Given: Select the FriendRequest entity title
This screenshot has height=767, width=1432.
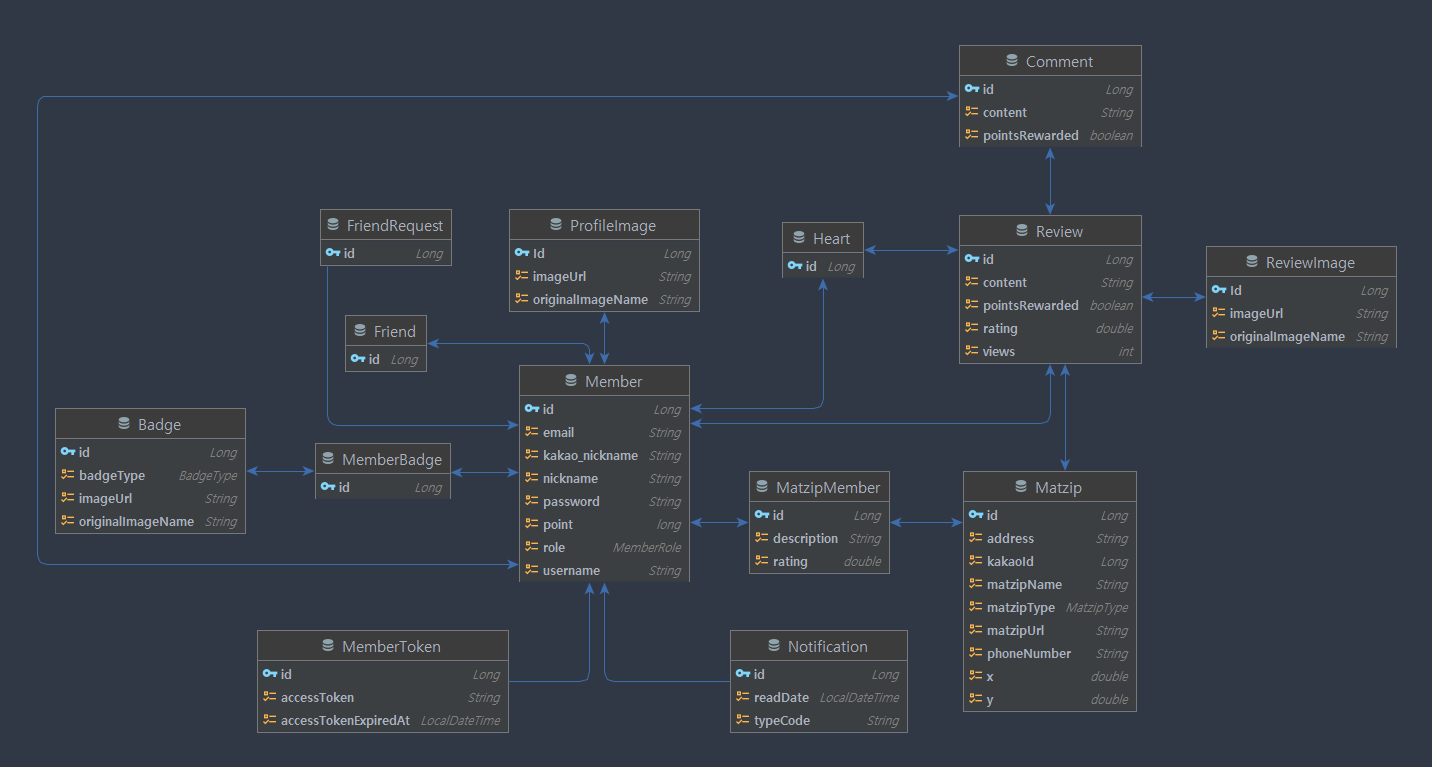Looking at the screenshot, I should [x=394, y=225].
